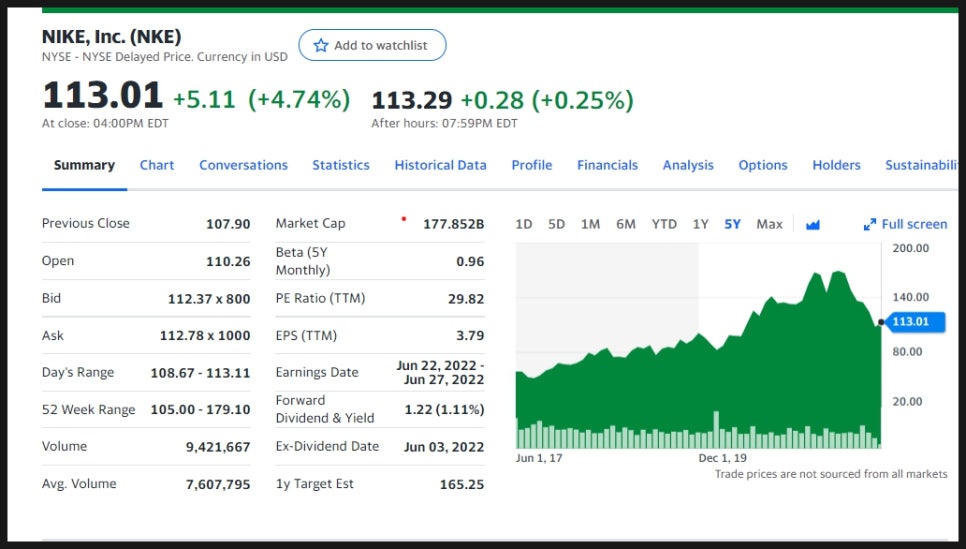Open the Conversations tab
The width and height of the screenshot is (966, 549).
tap(243, 165)
